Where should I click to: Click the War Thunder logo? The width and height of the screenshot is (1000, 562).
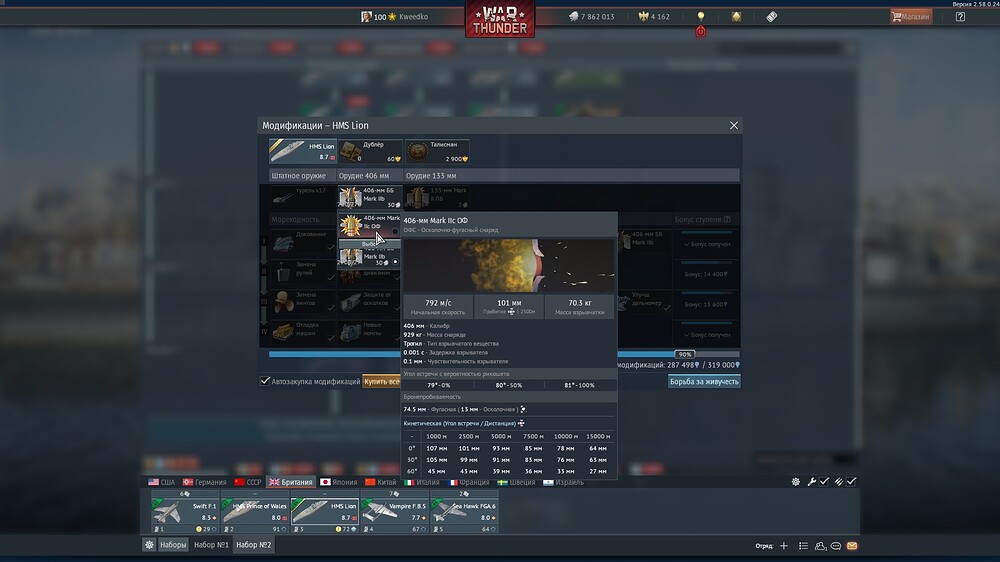500,18
